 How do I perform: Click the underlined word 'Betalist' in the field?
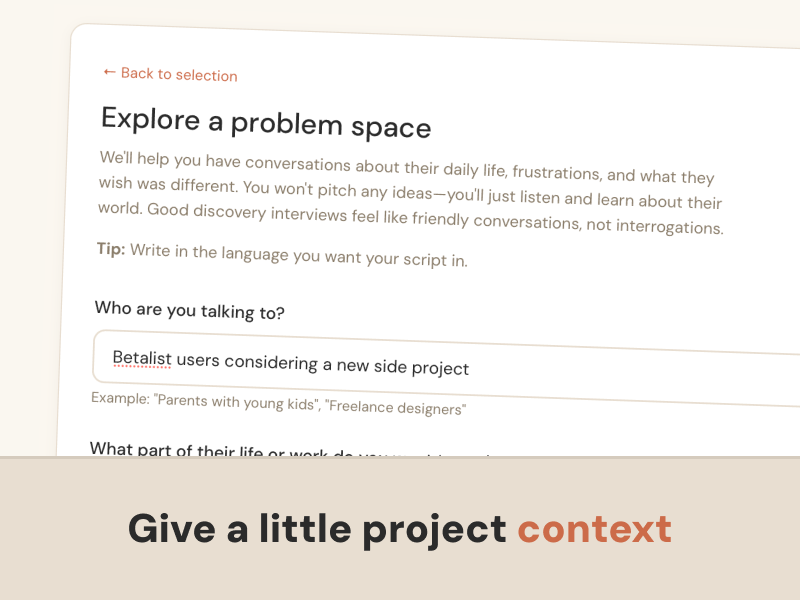click(142, 358)
